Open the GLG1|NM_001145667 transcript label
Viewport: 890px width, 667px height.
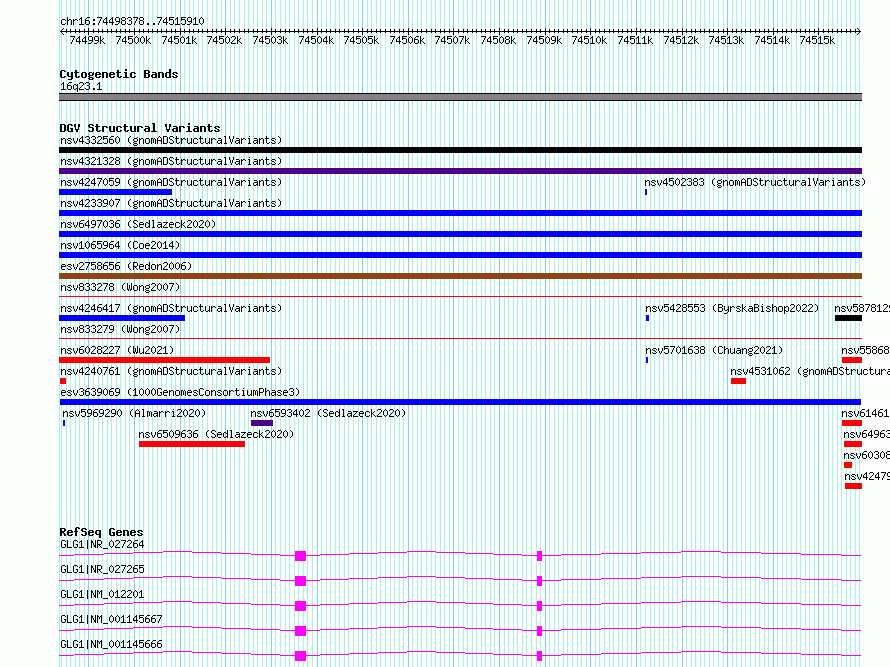tap(111, 619)
